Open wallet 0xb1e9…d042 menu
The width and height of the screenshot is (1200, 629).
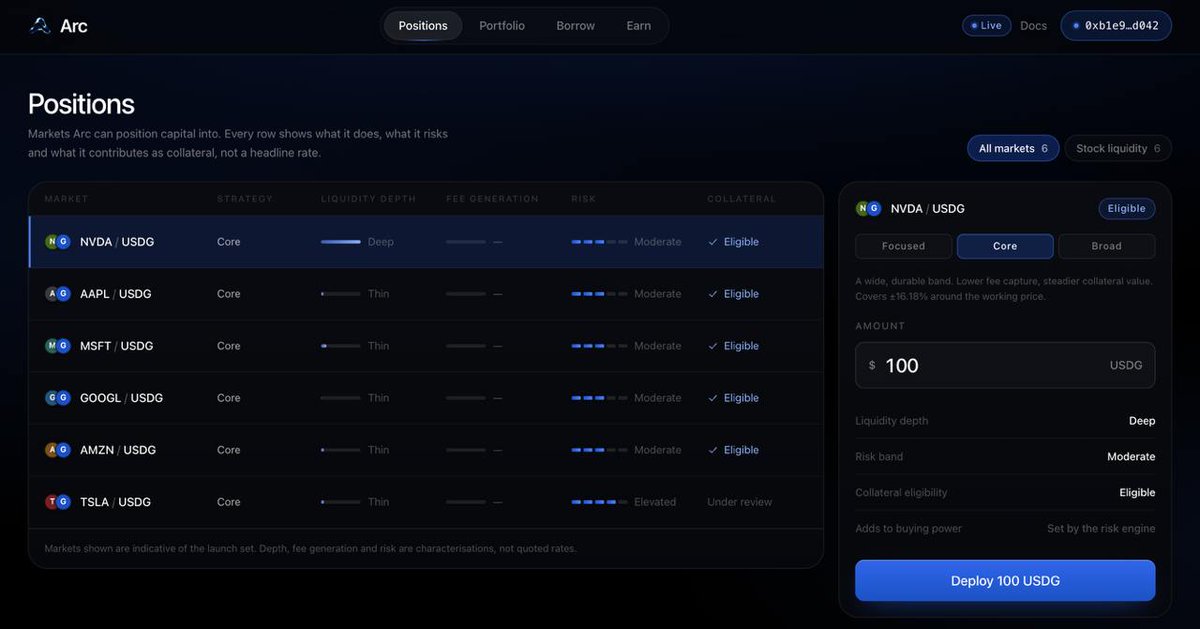(x=1116, y=26)
